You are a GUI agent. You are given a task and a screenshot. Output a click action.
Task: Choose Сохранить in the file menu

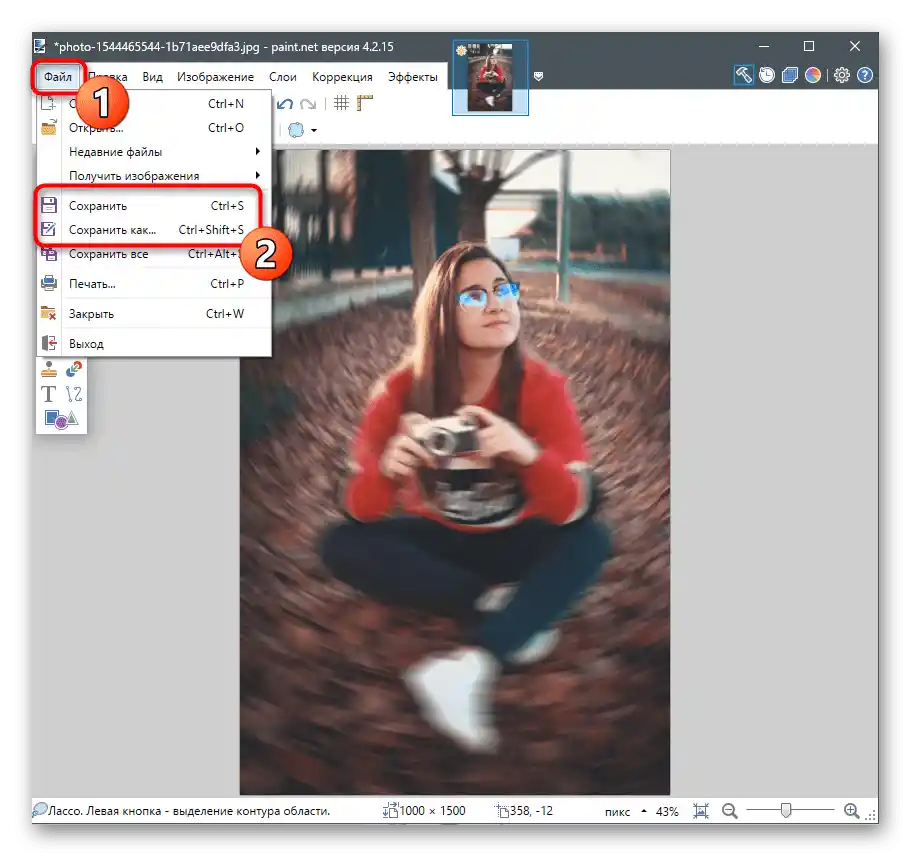click(154, 206)
